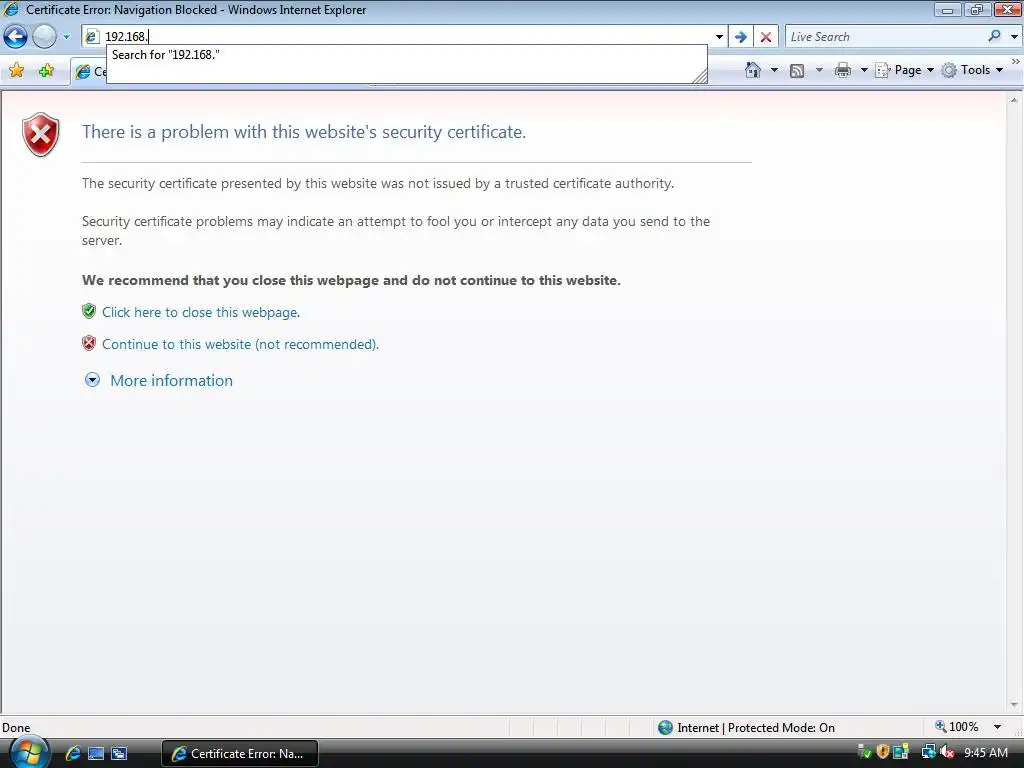Launch Internet Explorer from Quick Launch
The width and height of the screenshot is (1024, 768).
[73, 753]
